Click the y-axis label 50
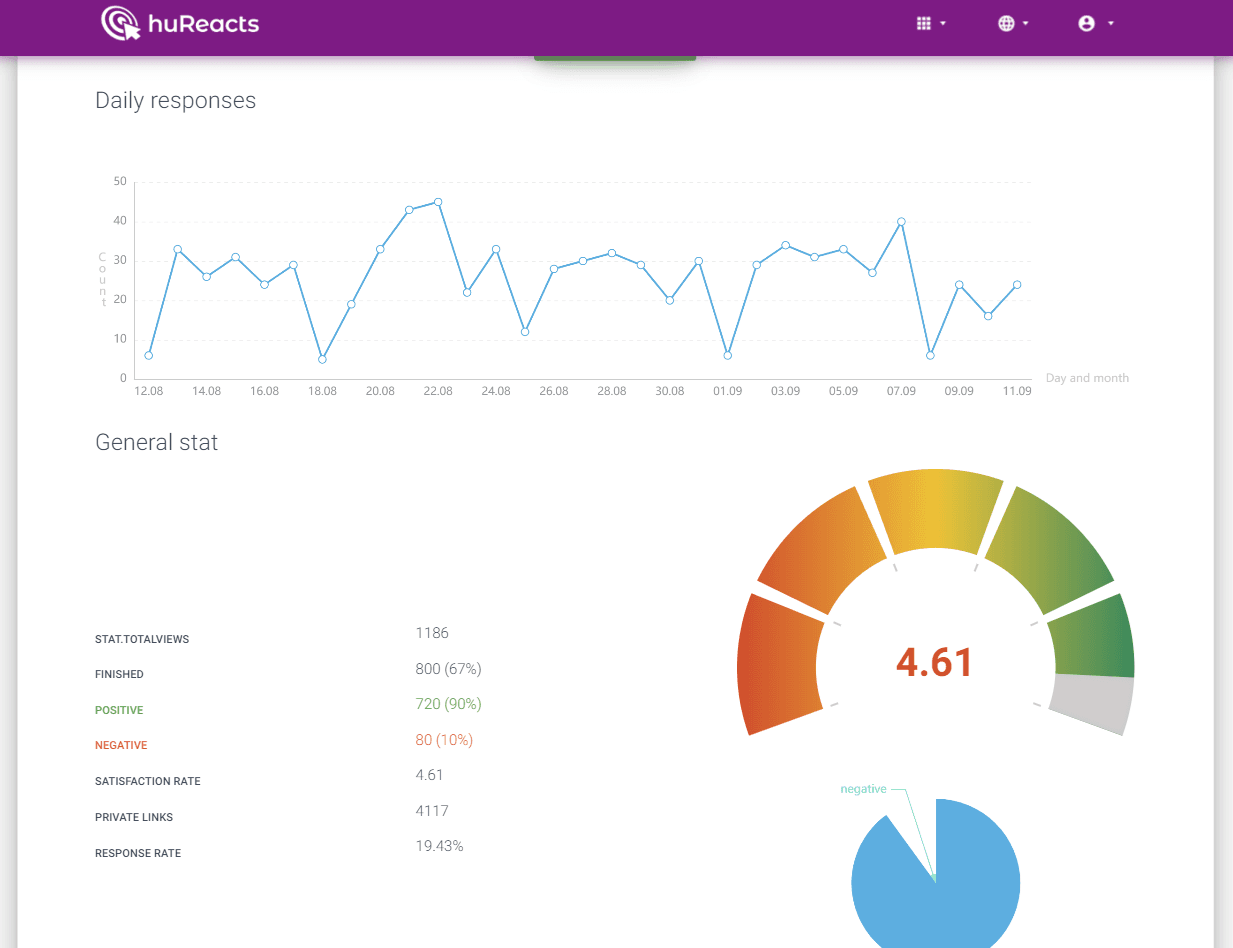This screenshot has height=948, width=1233. [x=120, y=182]
